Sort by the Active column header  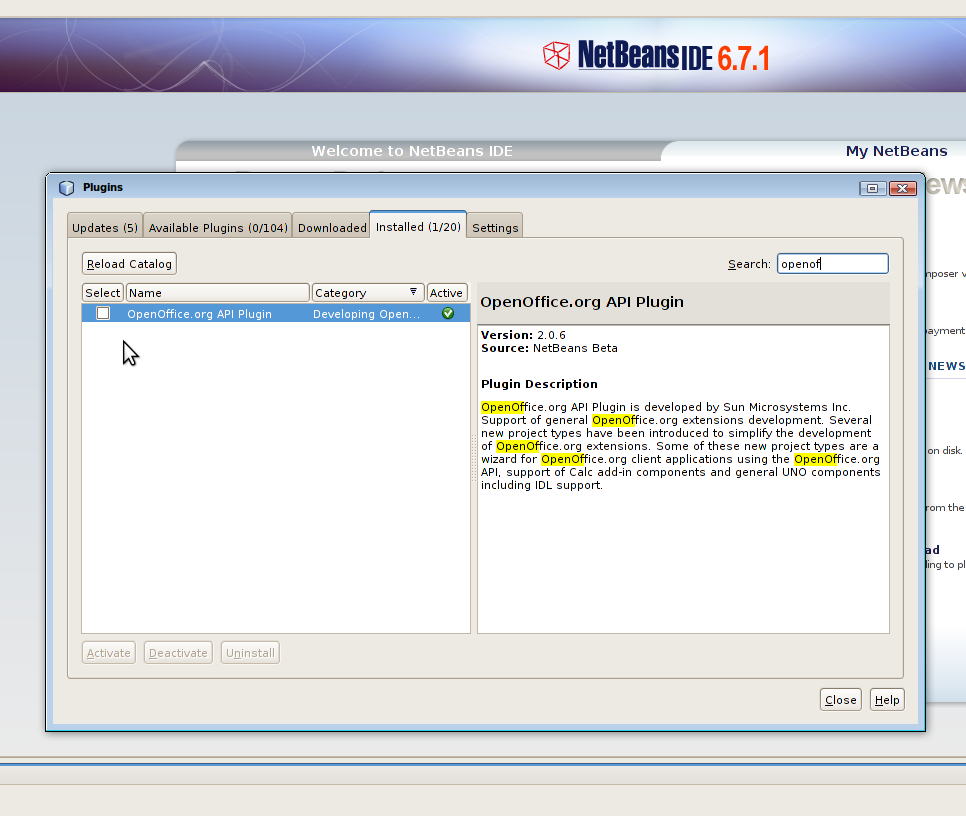tap(447, 293)
